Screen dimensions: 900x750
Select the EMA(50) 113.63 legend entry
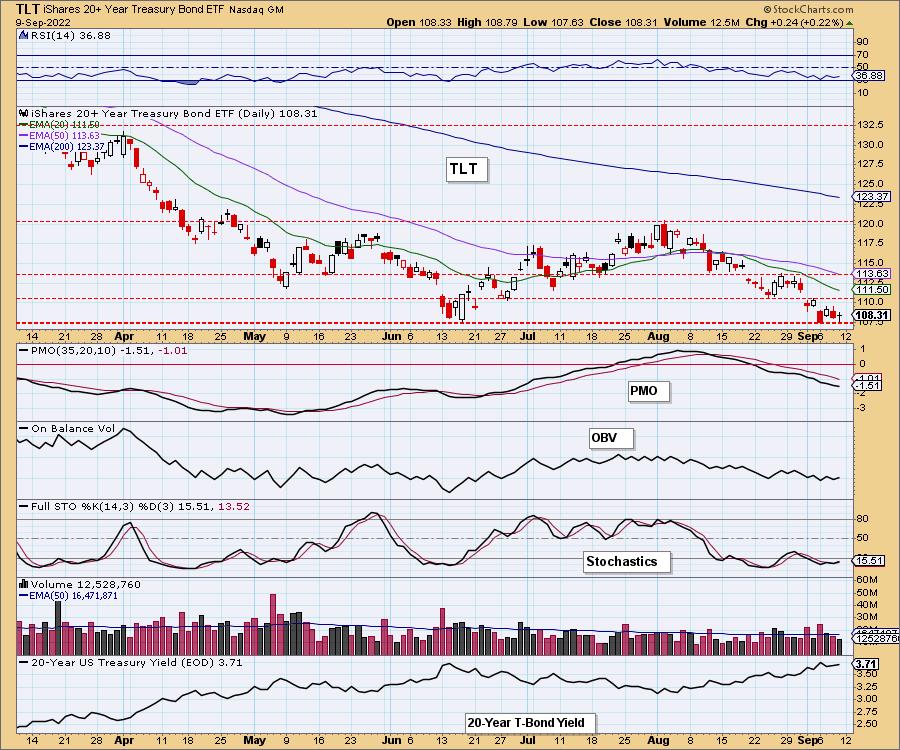coord(59,135)
